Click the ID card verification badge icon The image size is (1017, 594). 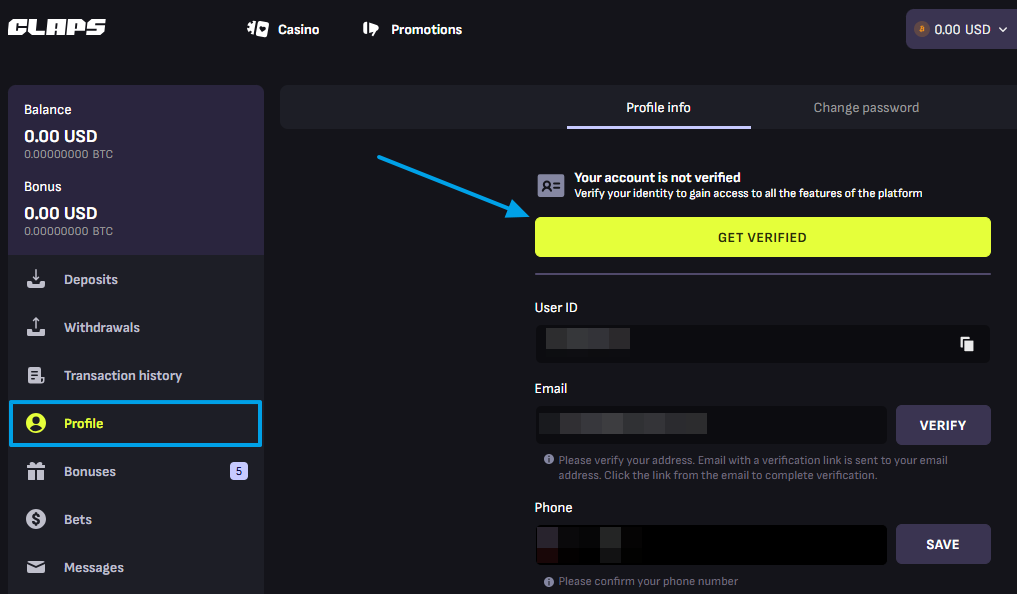(550, 185)
